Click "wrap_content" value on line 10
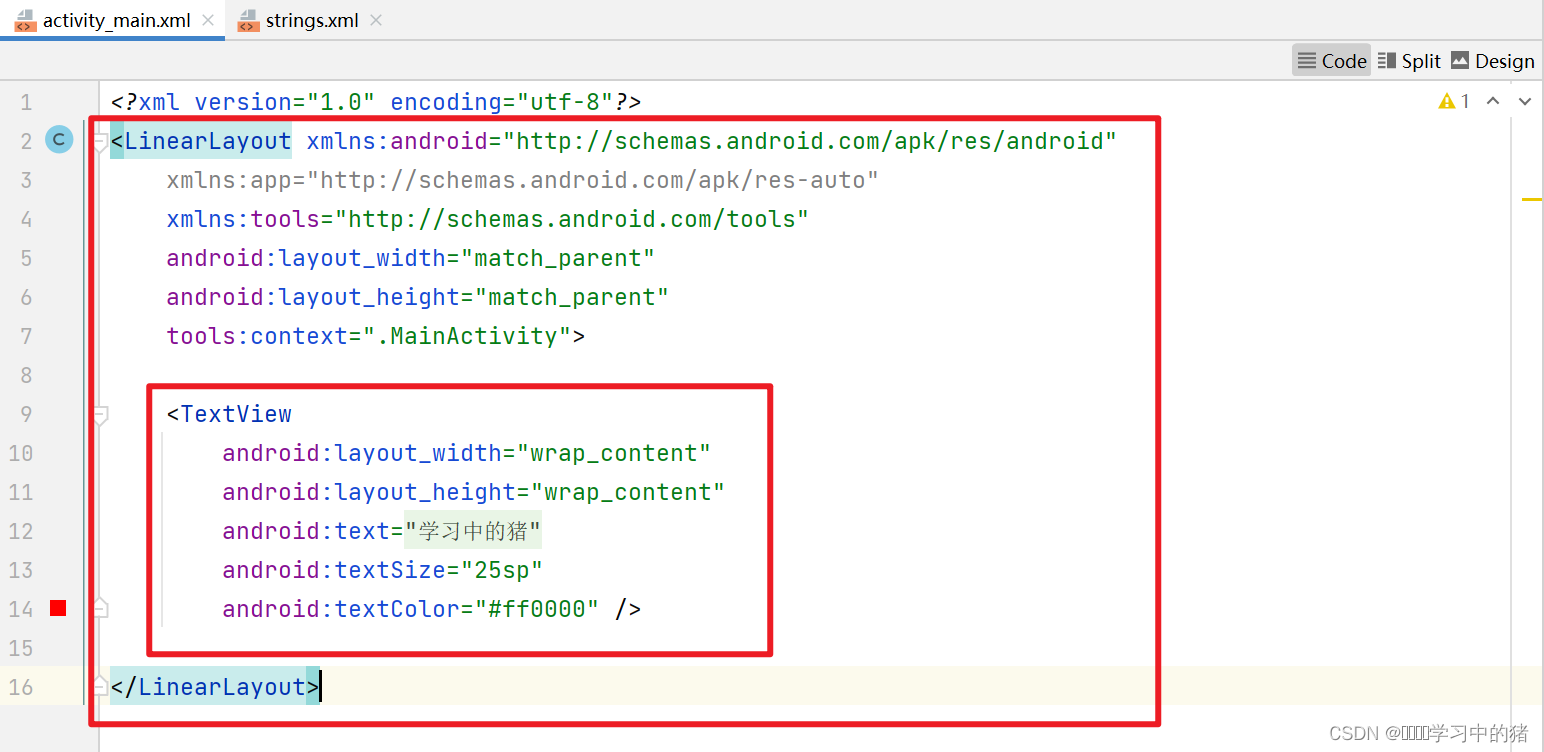The height and width of the screenshot is (752, 1544). tap(613, 453)
